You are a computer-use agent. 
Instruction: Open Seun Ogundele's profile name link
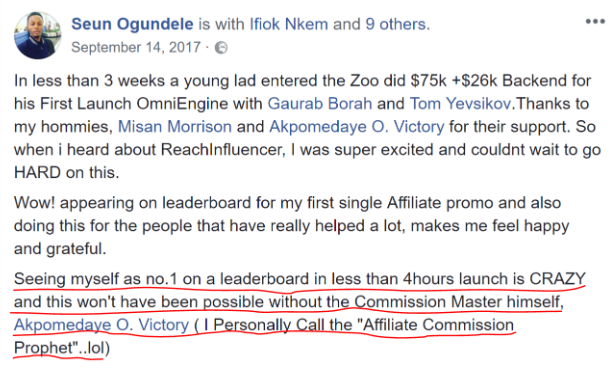pos(132,24)
